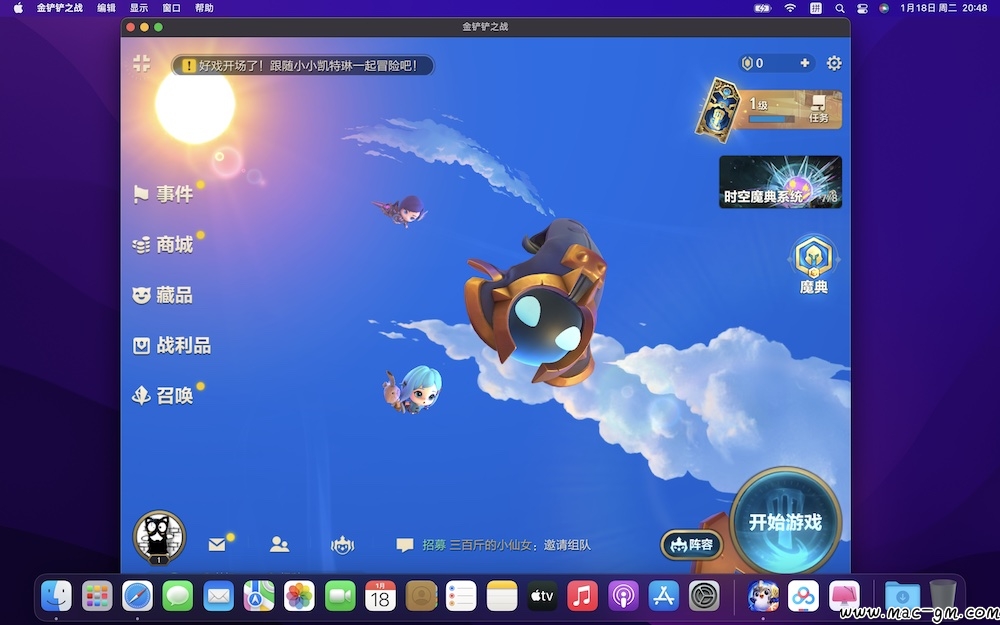Click the Wi-Fi status icon
This screenshot has width=1000, height=625.
790,8
